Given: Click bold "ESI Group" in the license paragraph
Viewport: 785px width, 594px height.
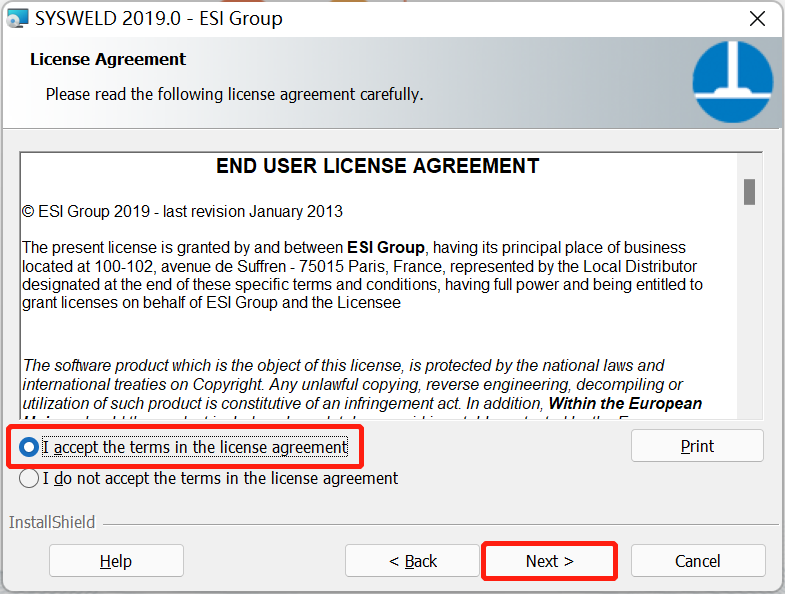Looking at the screenshot, I should click(386, 247).
